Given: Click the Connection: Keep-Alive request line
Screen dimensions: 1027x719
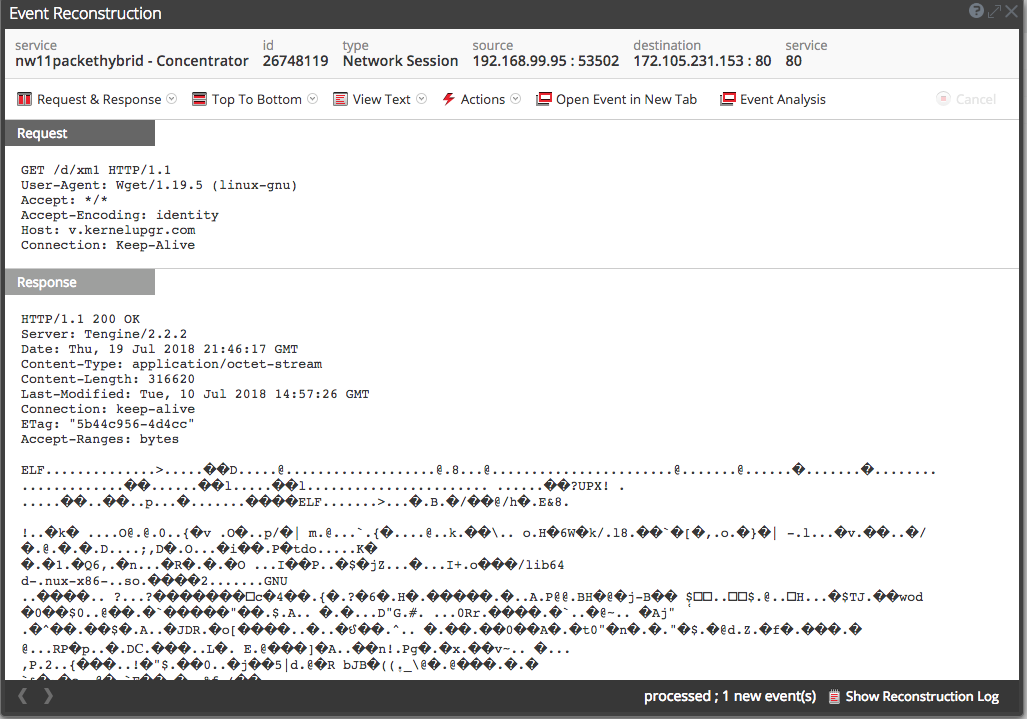Looking at the screenshot, I should (108, 246).
